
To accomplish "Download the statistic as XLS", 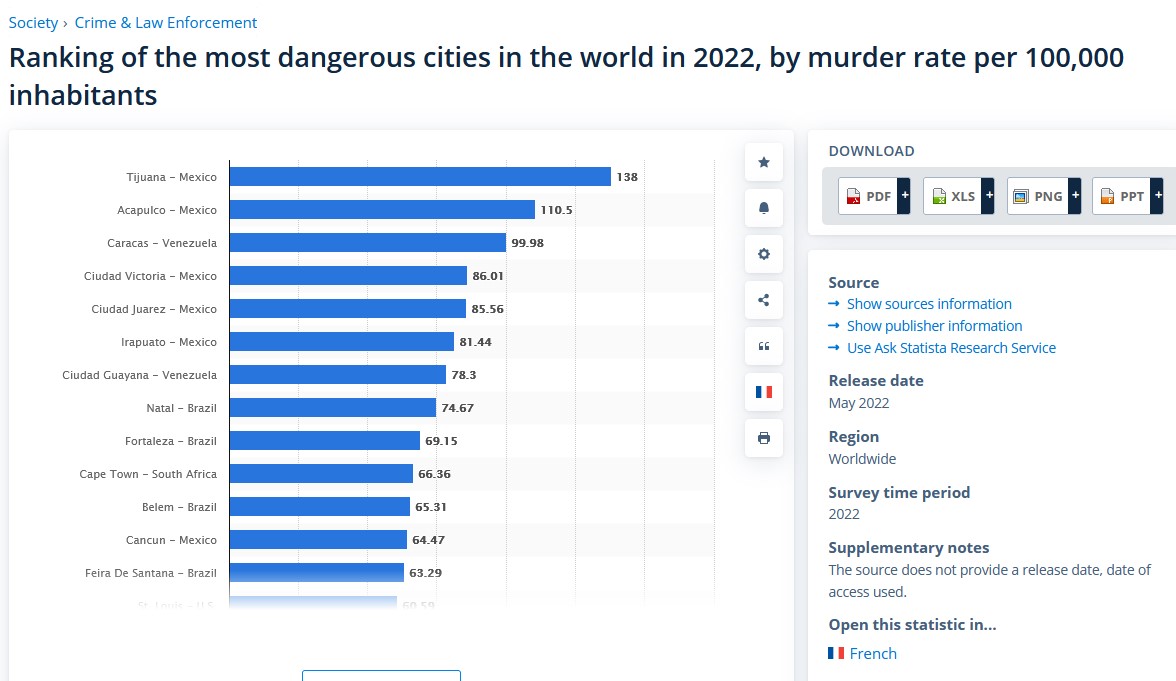I will 952,196.
